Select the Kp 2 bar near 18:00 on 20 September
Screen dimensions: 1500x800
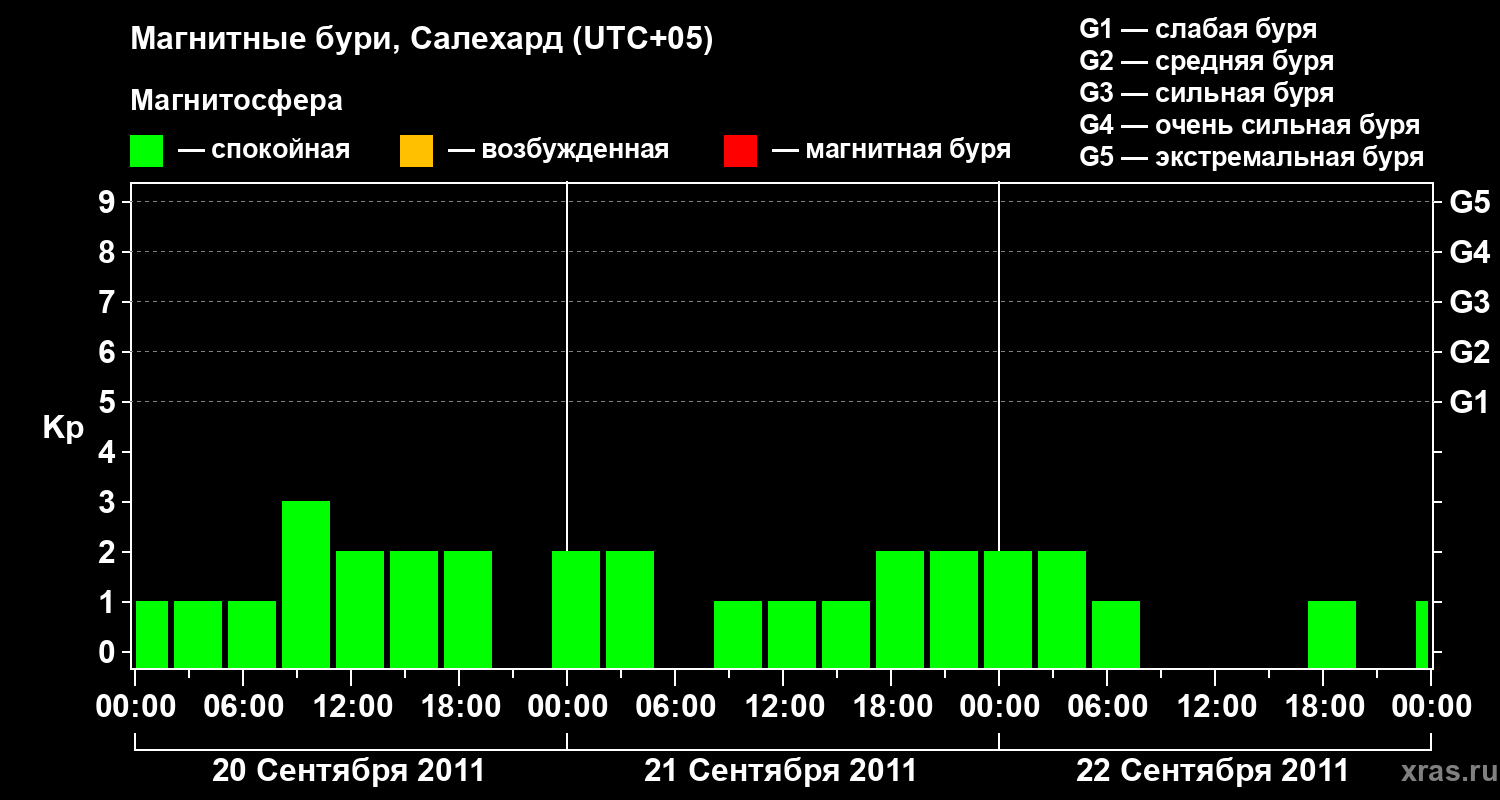(468, 609)
